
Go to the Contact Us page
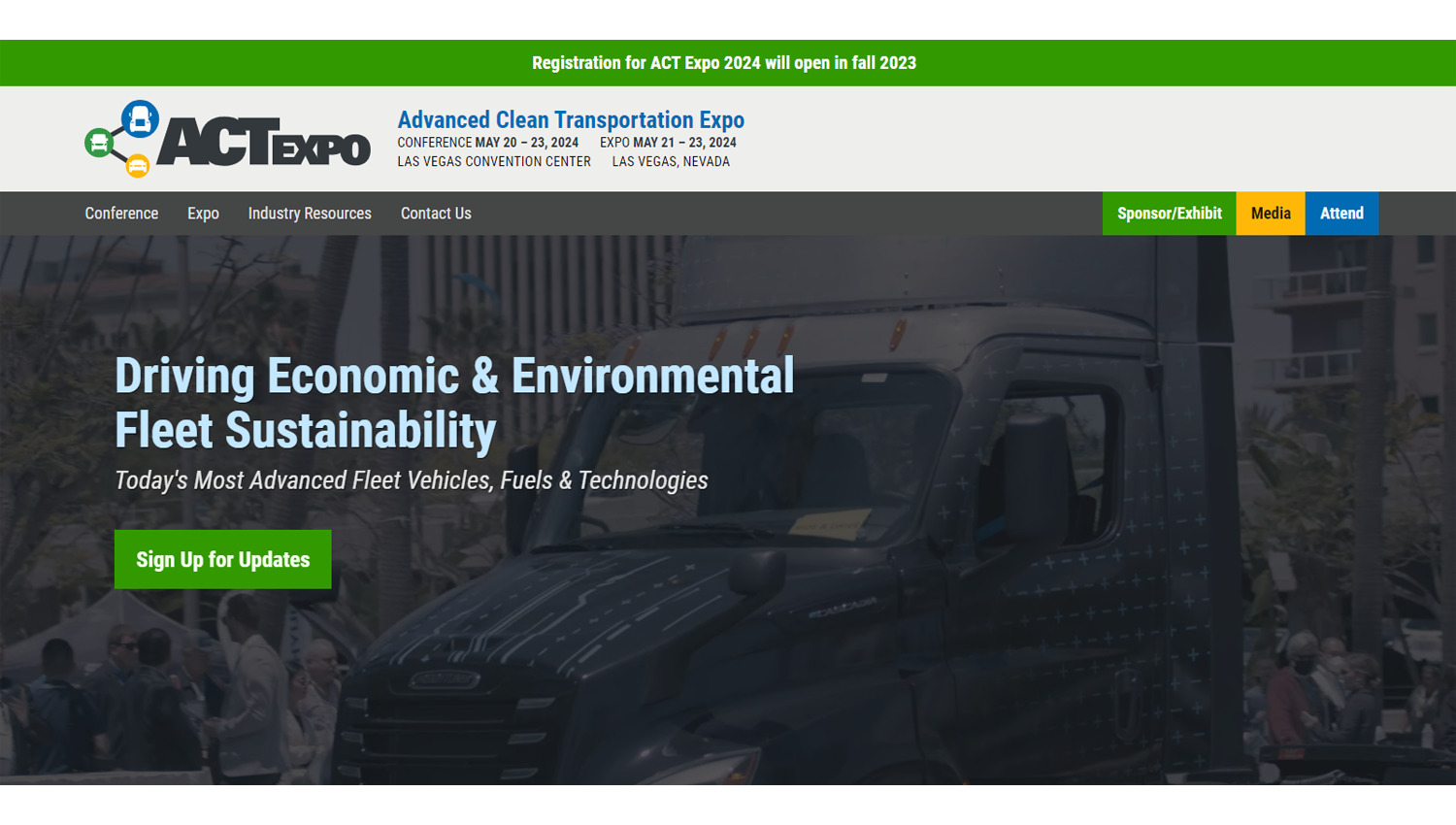point(436,214)
